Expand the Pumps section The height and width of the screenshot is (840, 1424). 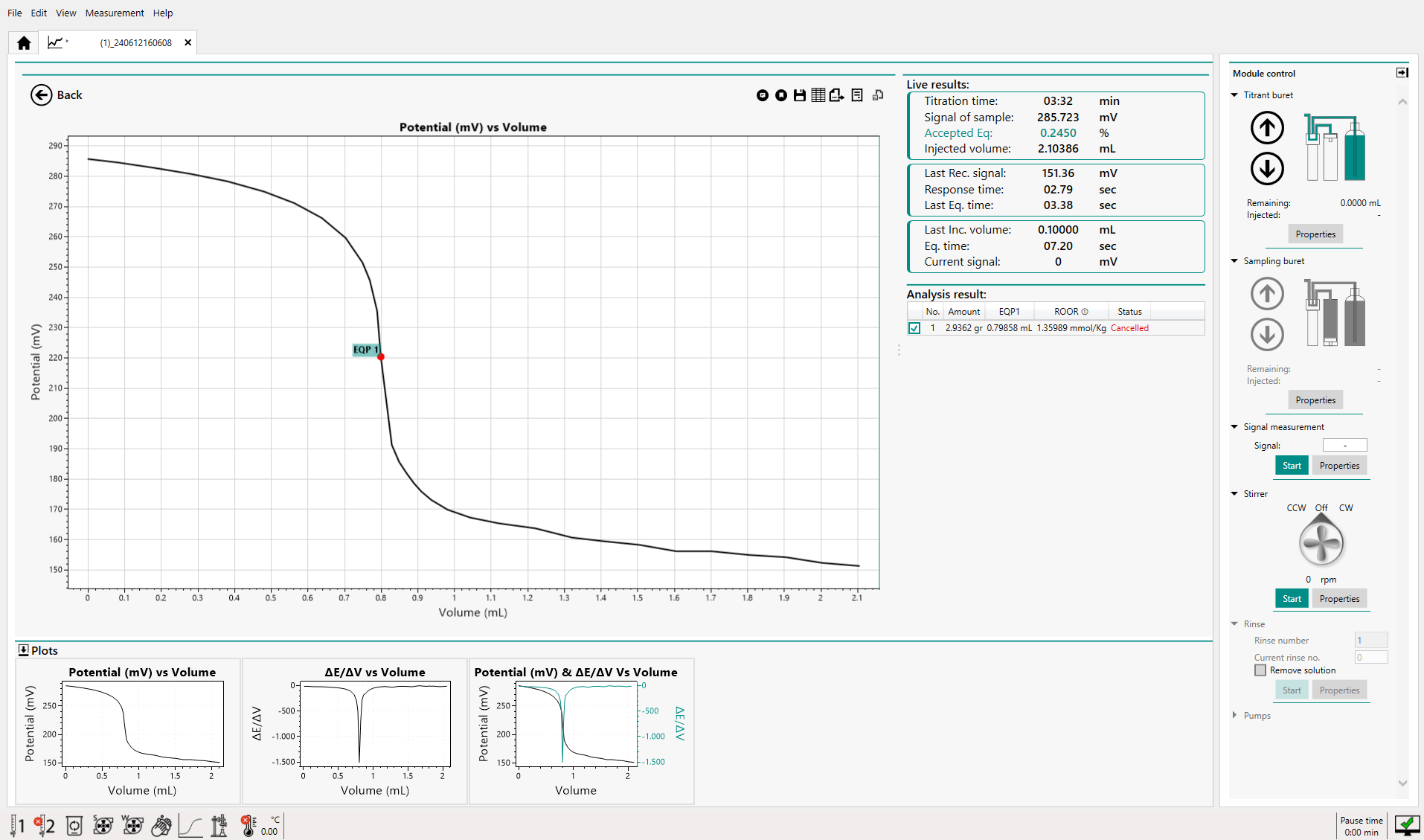tap(1235, 716)
